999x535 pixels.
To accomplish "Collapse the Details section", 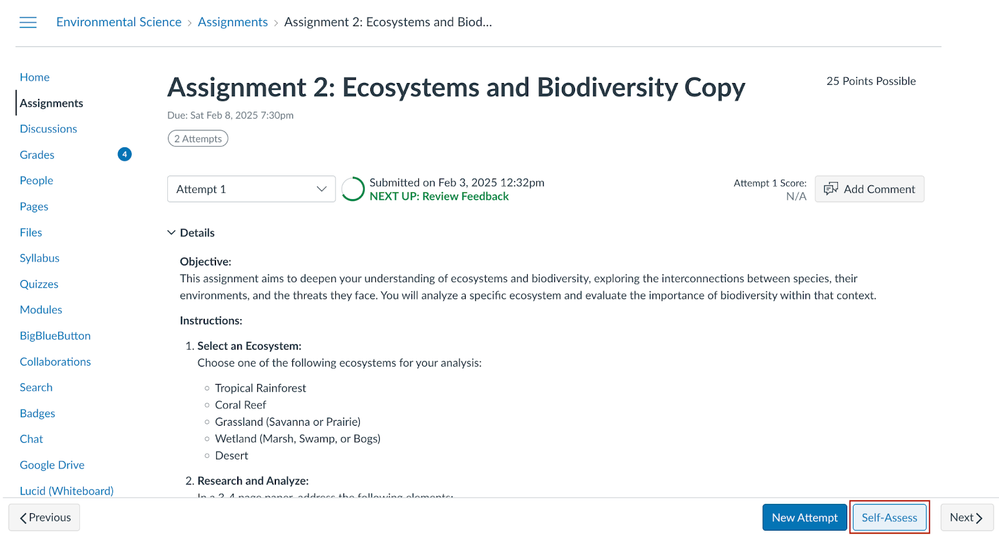I will pyautogui.click(x=191, y=233).
